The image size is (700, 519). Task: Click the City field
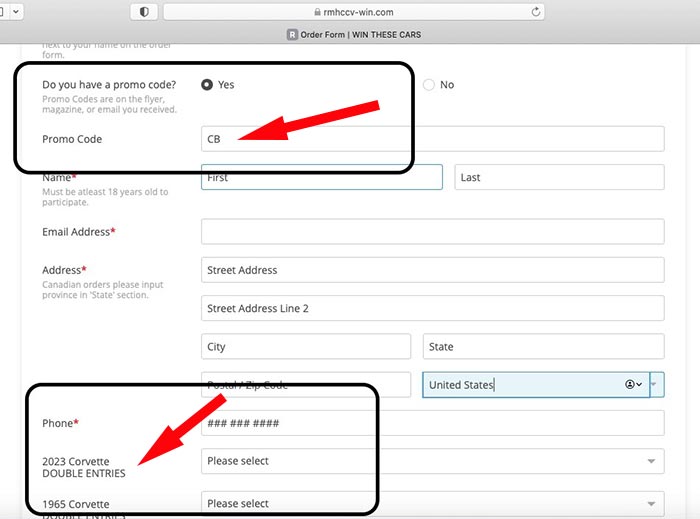[x=306, y=346]
